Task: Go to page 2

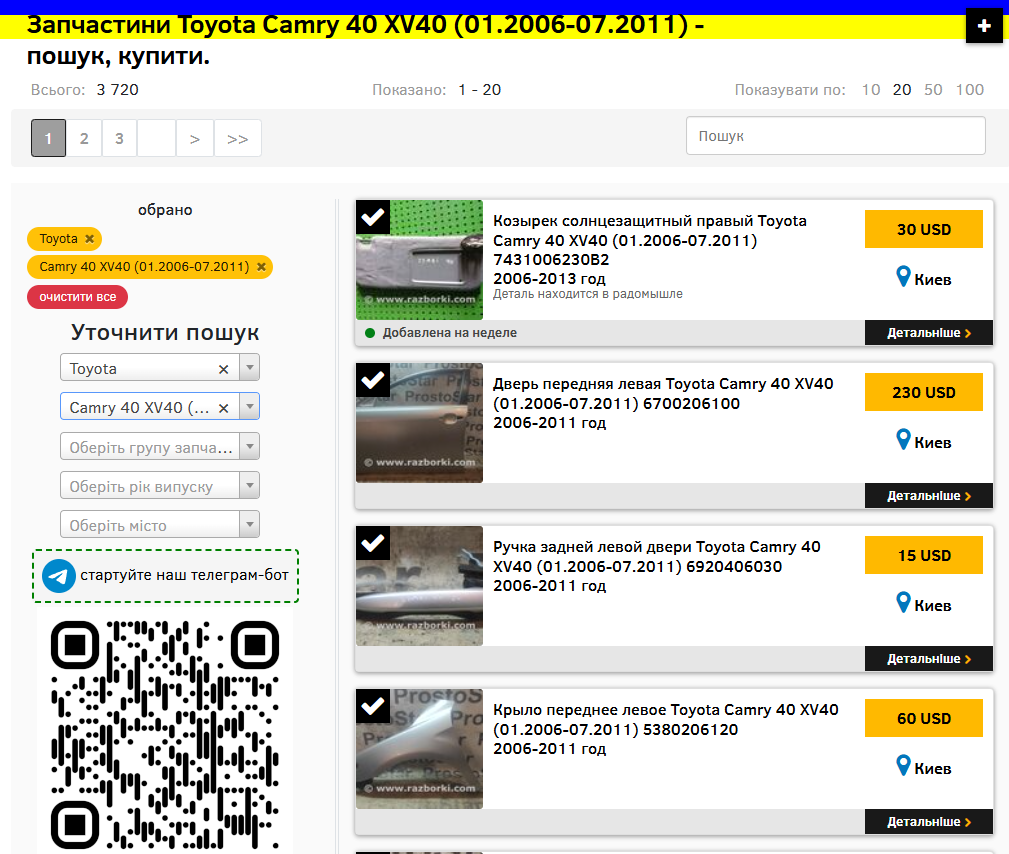Action: tap(84, 138)
